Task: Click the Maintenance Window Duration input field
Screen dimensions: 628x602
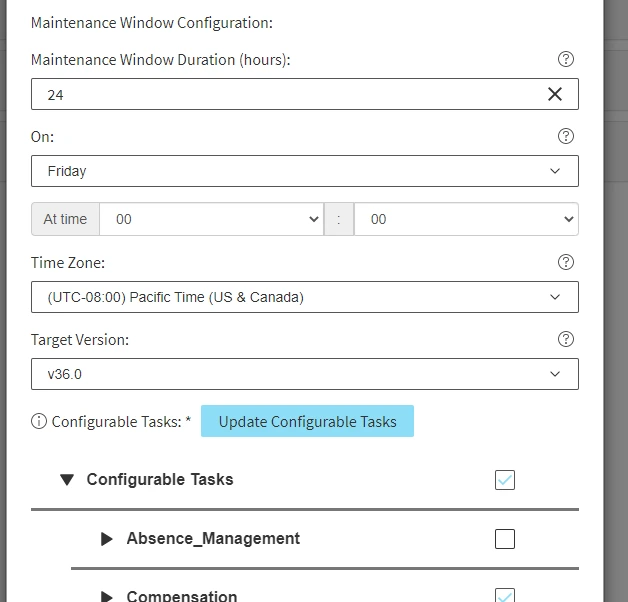Action: click(x=305, y=94)
